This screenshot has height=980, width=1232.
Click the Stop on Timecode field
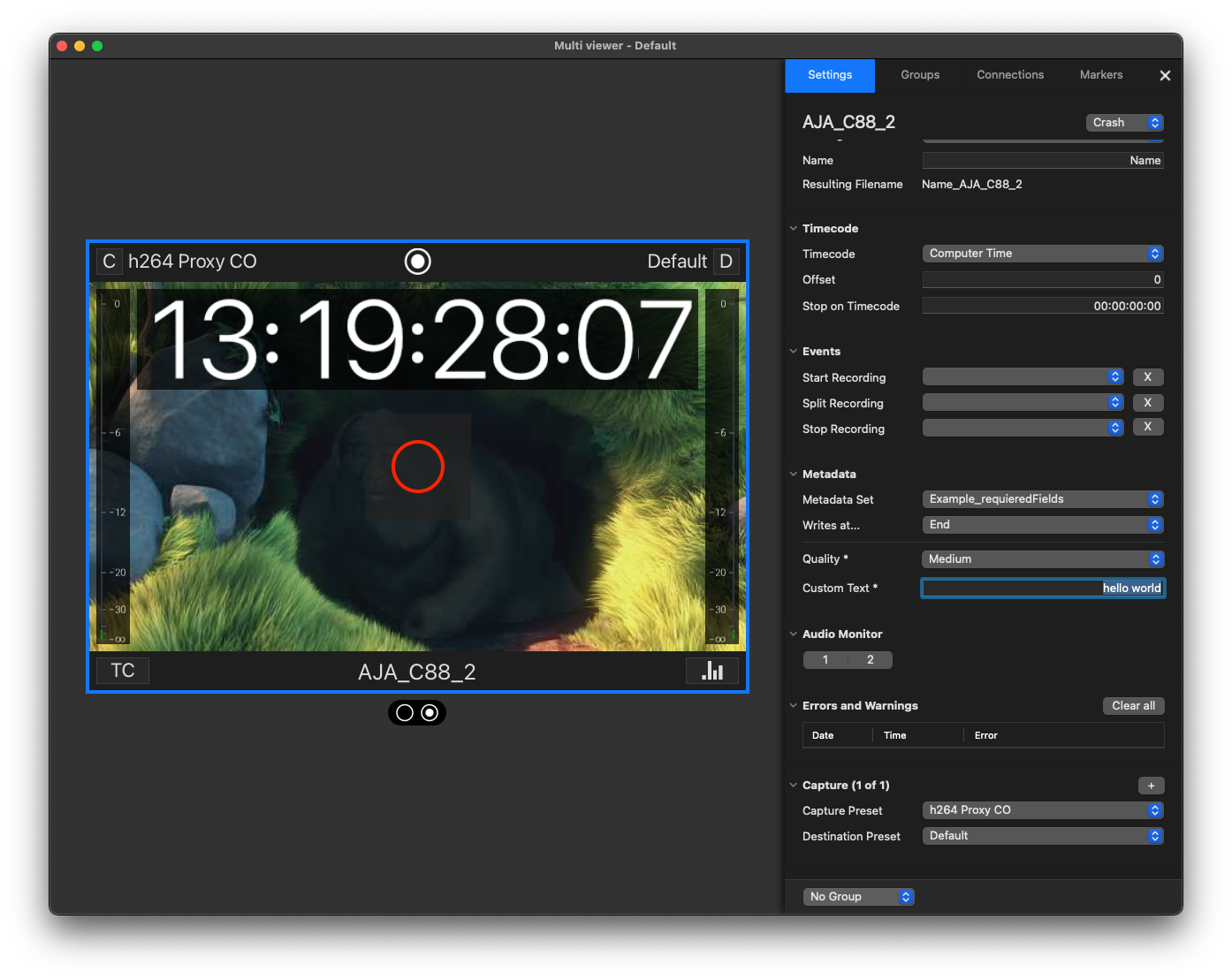[1043, 307]
